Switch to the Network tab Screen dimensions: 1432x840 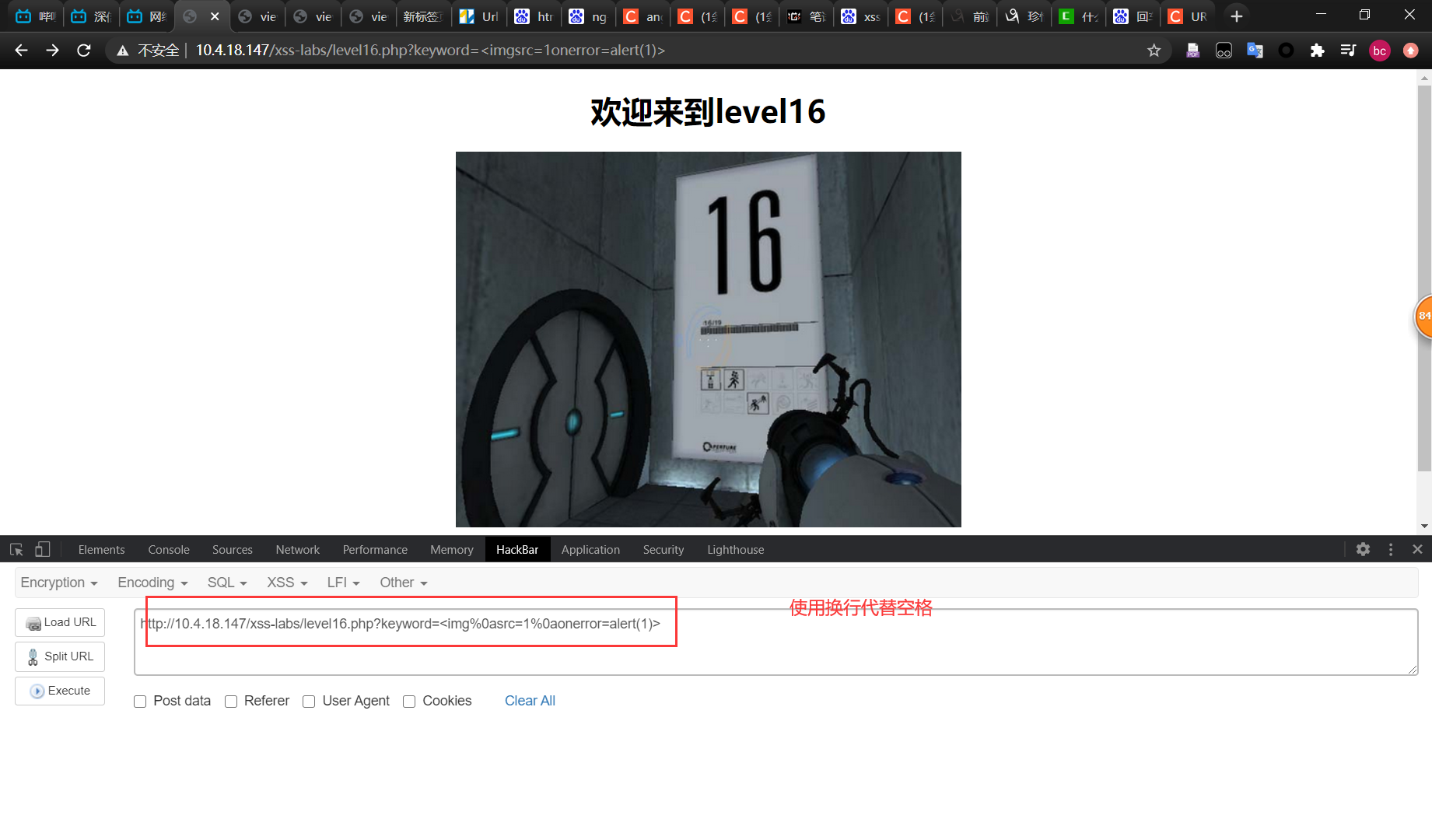[298, 550]
